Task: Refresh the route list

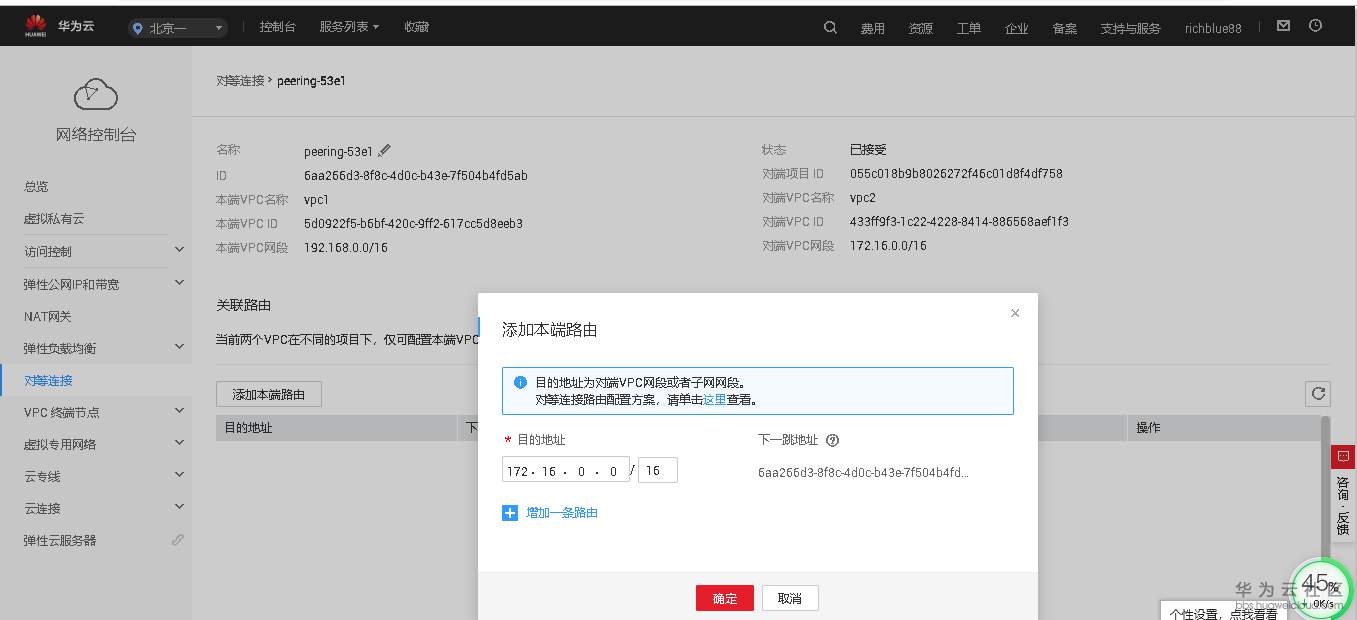Action: [x=1318, y=393]
